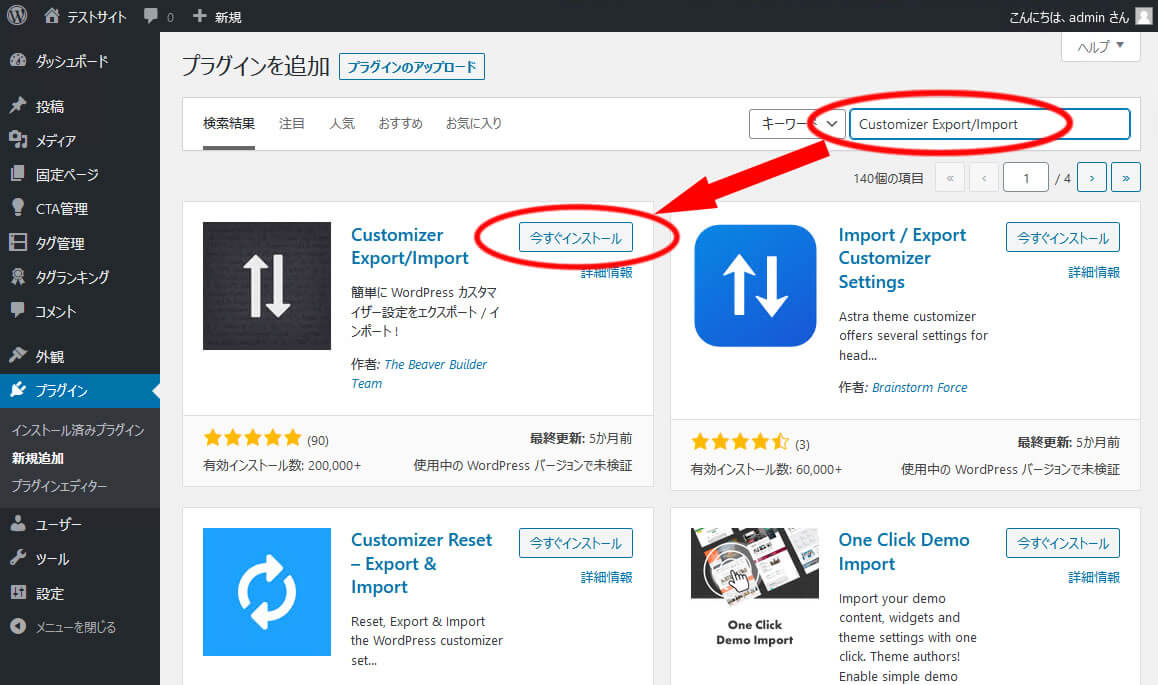The image size is (1158, 685).
Task: Click the plugin search input field
Action: pos(990,124)
